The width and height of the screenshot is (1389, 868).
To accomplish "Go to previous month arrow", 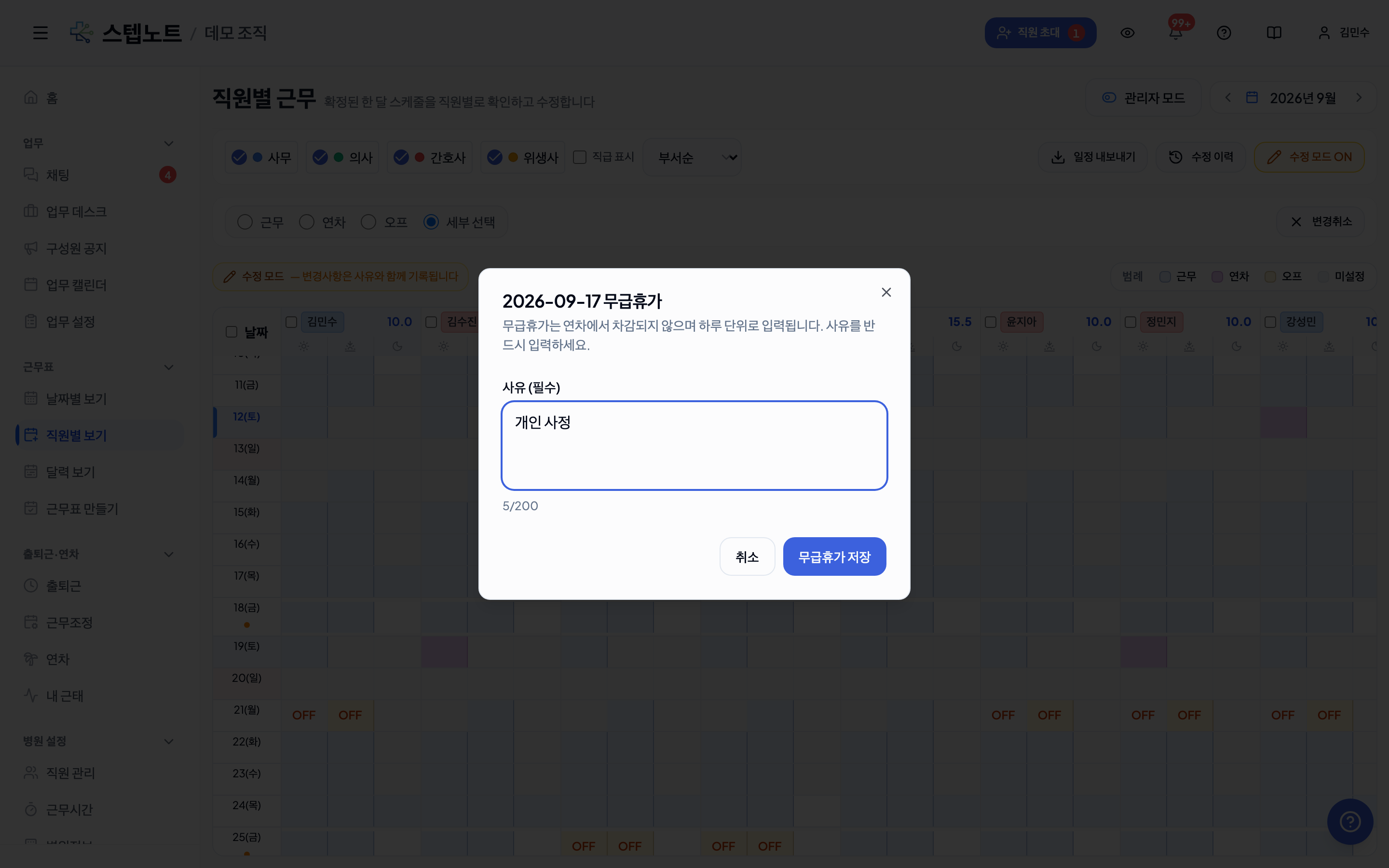I will click(1228, 97).
